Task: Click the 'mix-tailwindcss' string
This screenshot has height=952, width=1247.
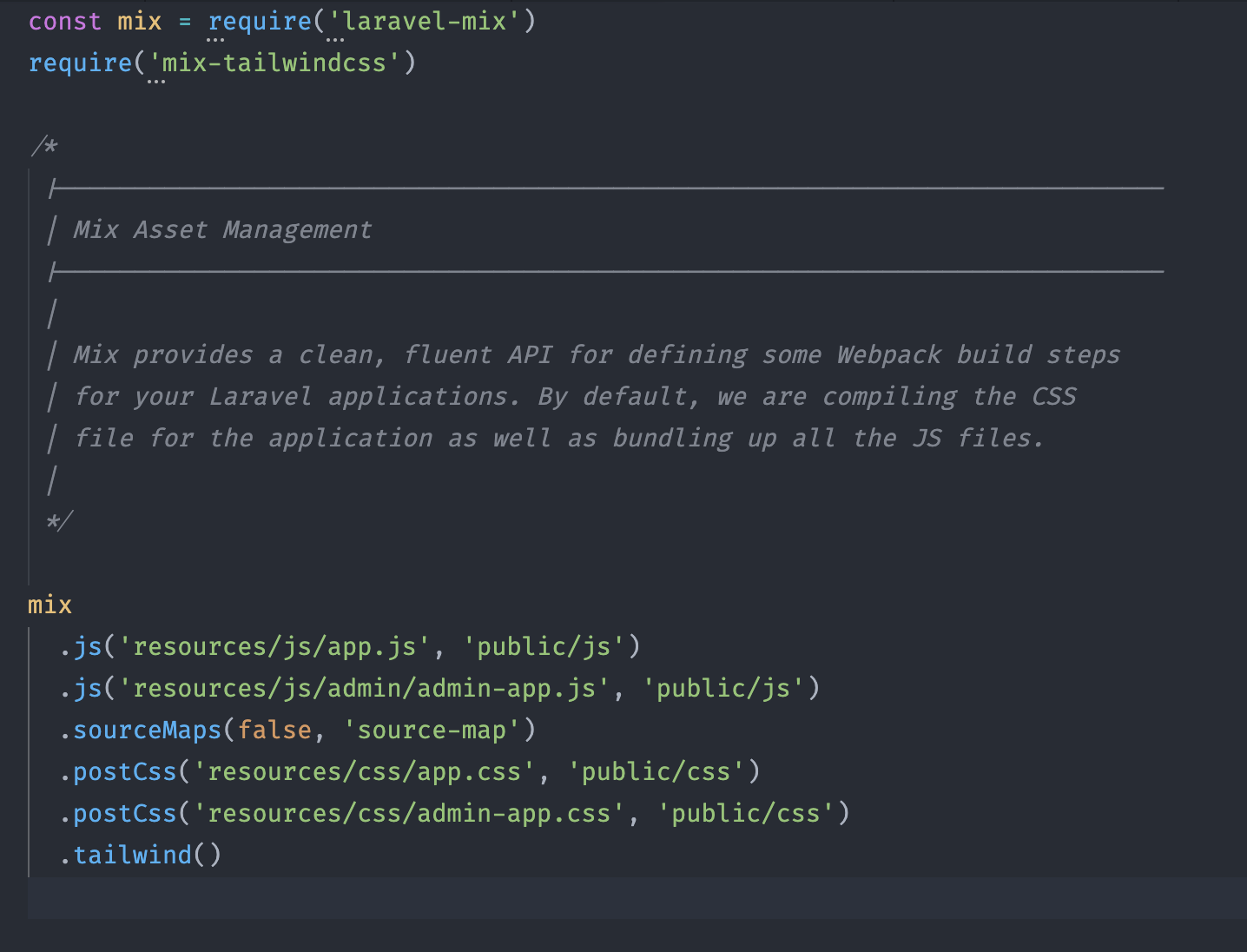Action: pos(274,63)
